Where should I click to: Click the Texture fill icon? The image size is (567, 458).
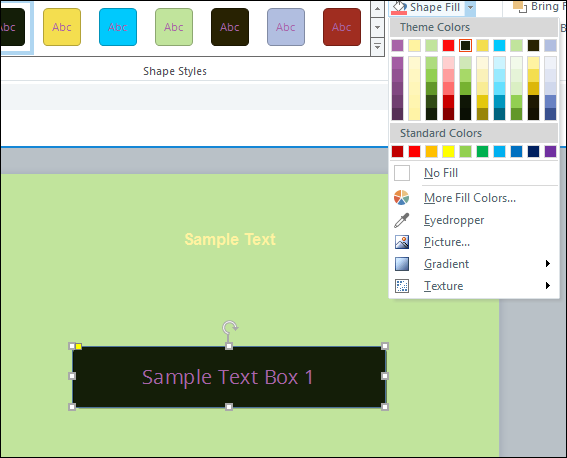coord(402,286)
